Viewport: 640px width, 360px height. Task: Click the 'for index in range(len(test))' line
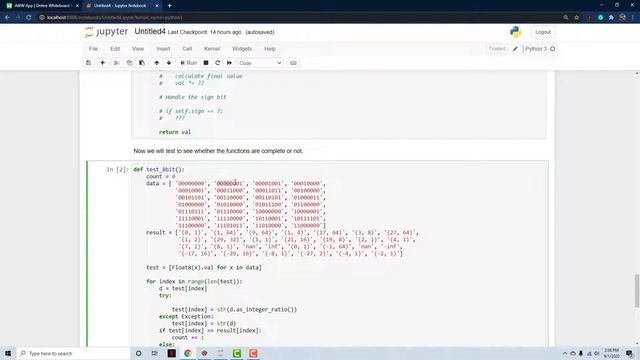[194, 282]
